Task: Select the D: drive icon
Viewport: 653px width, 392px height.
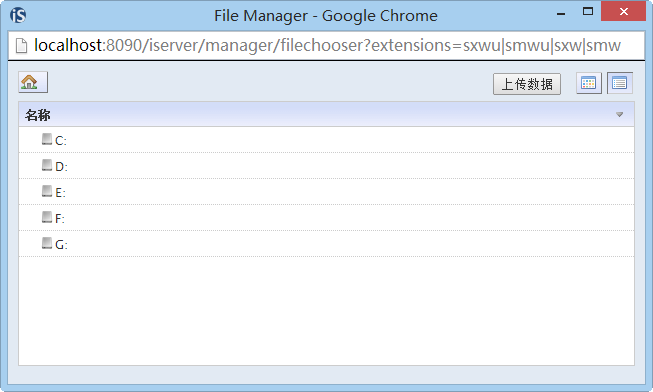Action: click(x=47, y=165)
